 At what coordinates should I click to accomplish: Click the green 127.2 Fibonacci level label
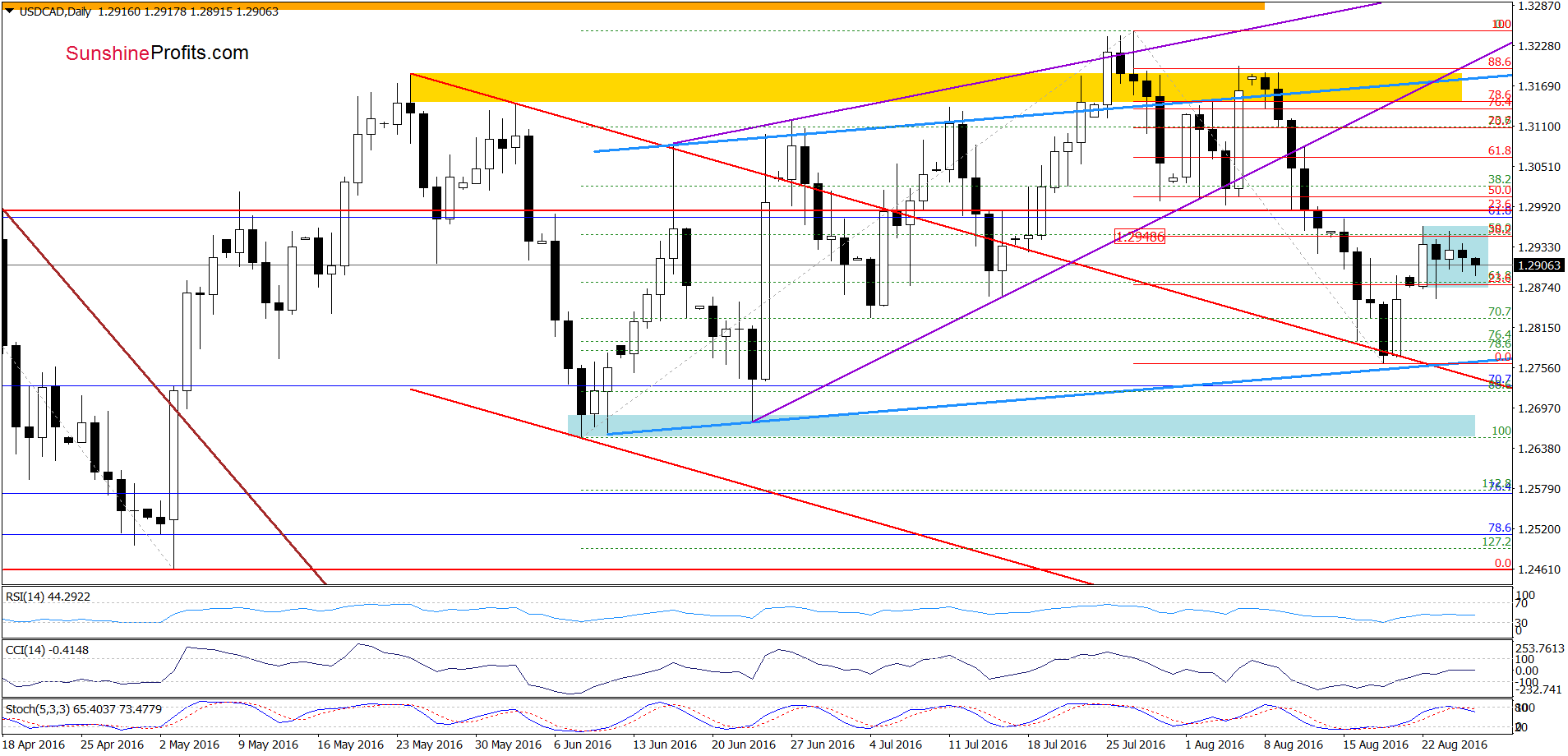coord(1497,542)
